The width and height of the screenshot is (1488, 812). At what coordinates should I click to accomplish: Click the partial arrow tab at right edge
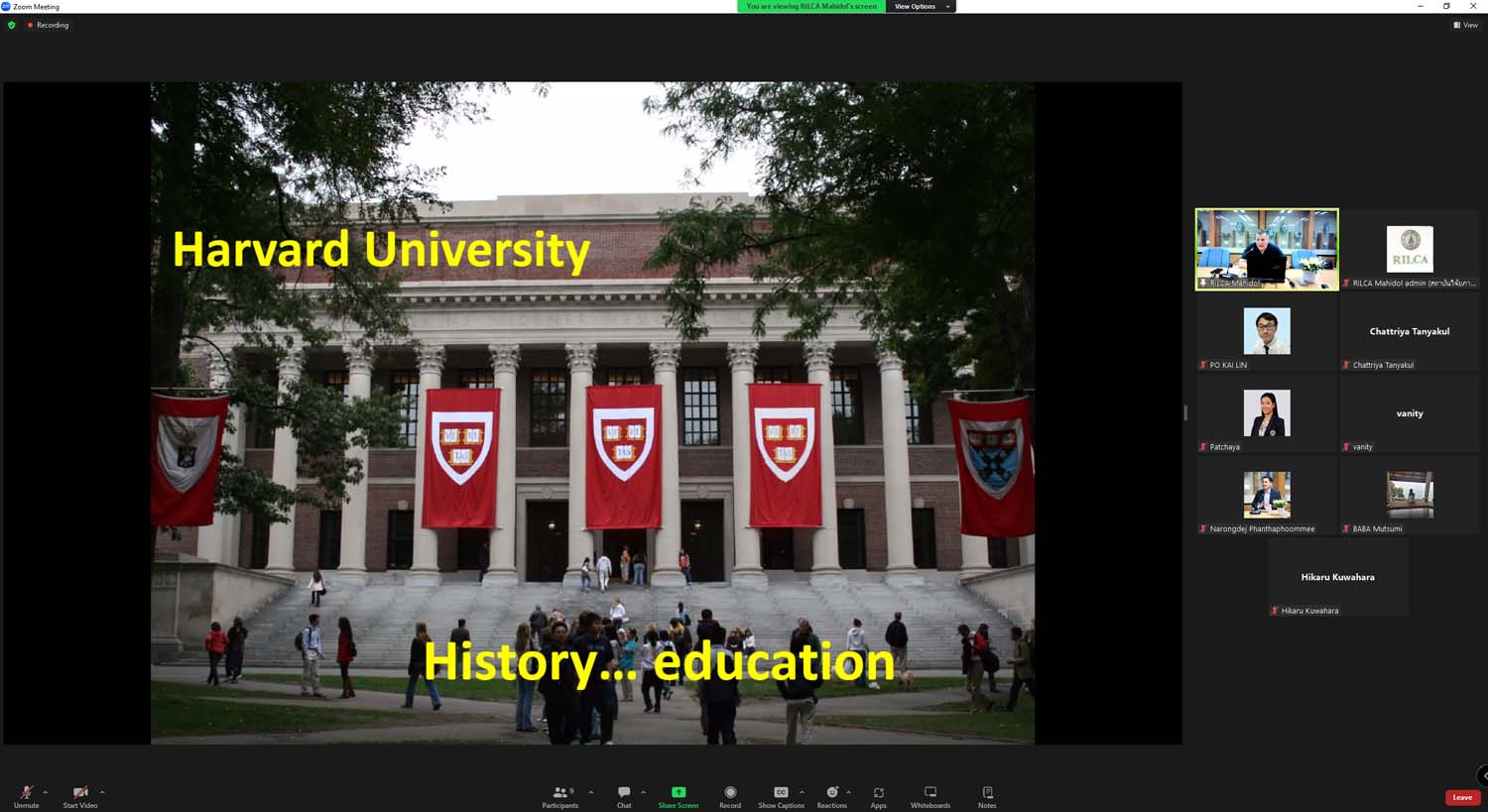(1483, 775)
